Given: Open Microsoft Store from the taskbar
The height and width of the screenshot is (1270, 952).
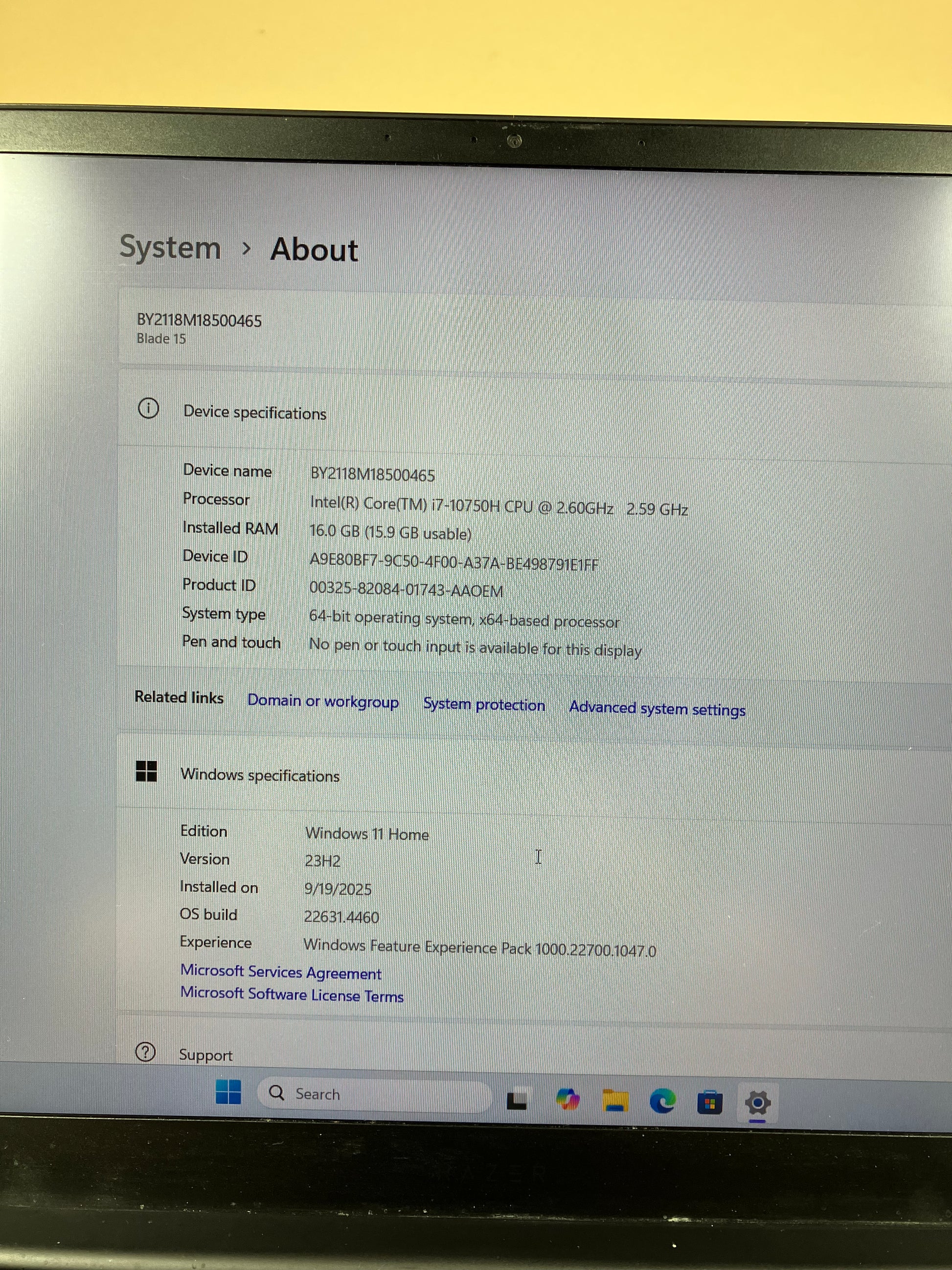Looking at the screenshot, I should (710, 1103).
